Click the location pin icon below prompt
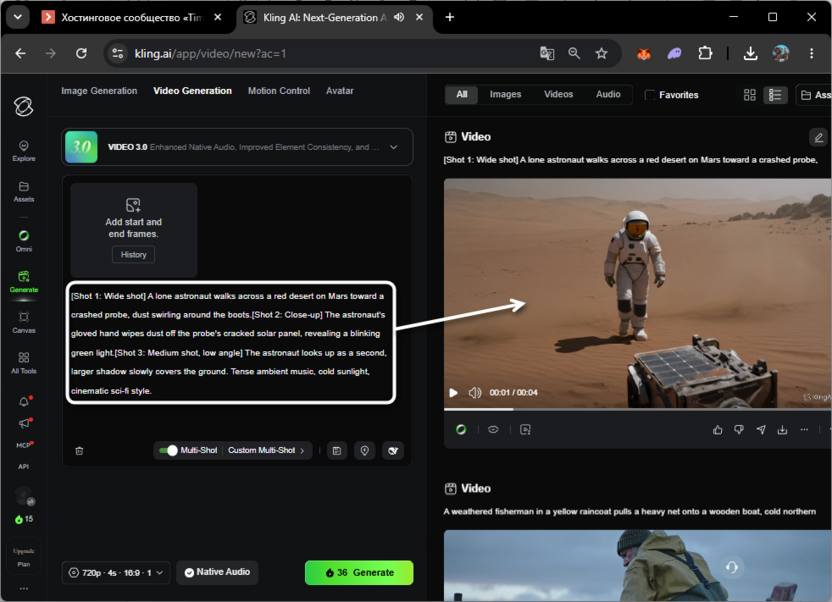832x602 pixels. (x=365, y=451)
